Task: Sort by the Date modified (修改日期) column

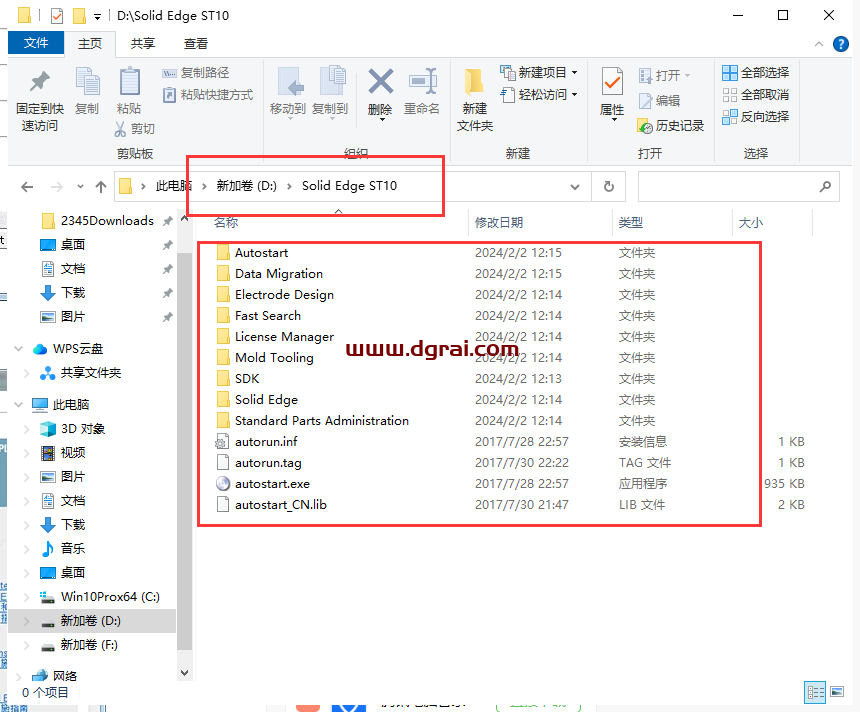Action: click(x=499, y=222)
